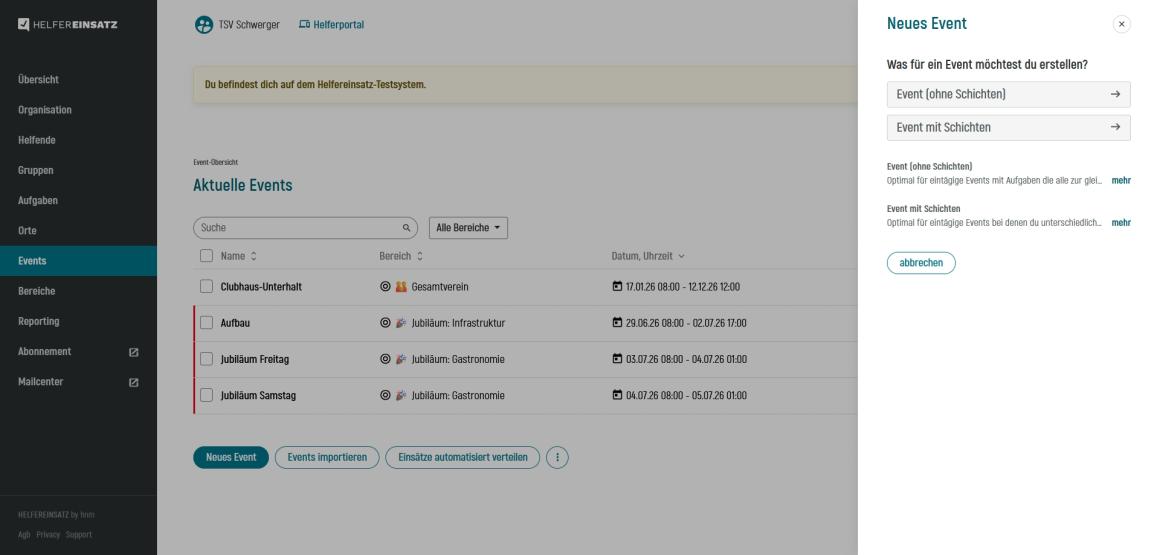
Task: Choose Event (ohne Schichten) option
Action: (1008, 95)
